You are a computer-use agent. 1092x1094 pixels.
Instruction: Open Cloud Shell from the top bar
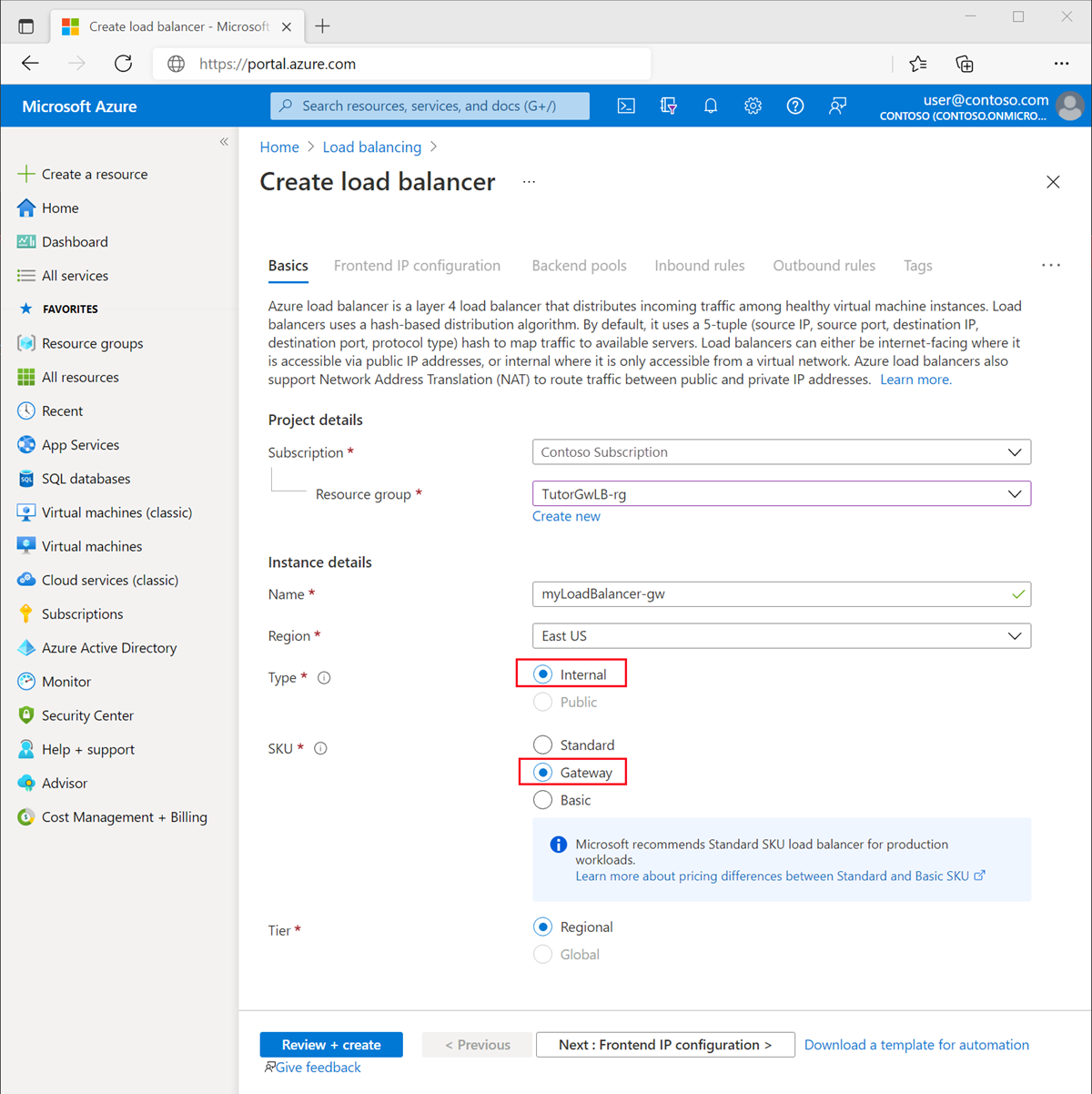tap(626, 106)
